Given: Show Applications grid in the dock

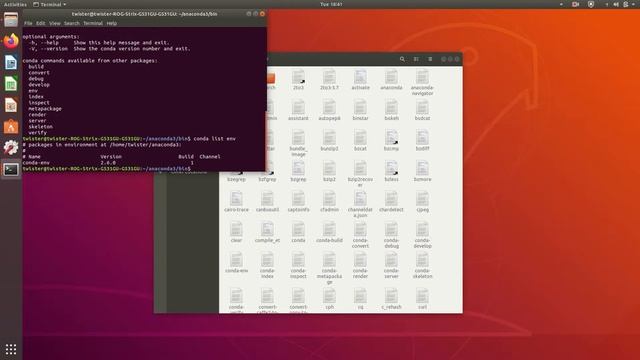Looking at the screenshot, I should click(11, 349).
